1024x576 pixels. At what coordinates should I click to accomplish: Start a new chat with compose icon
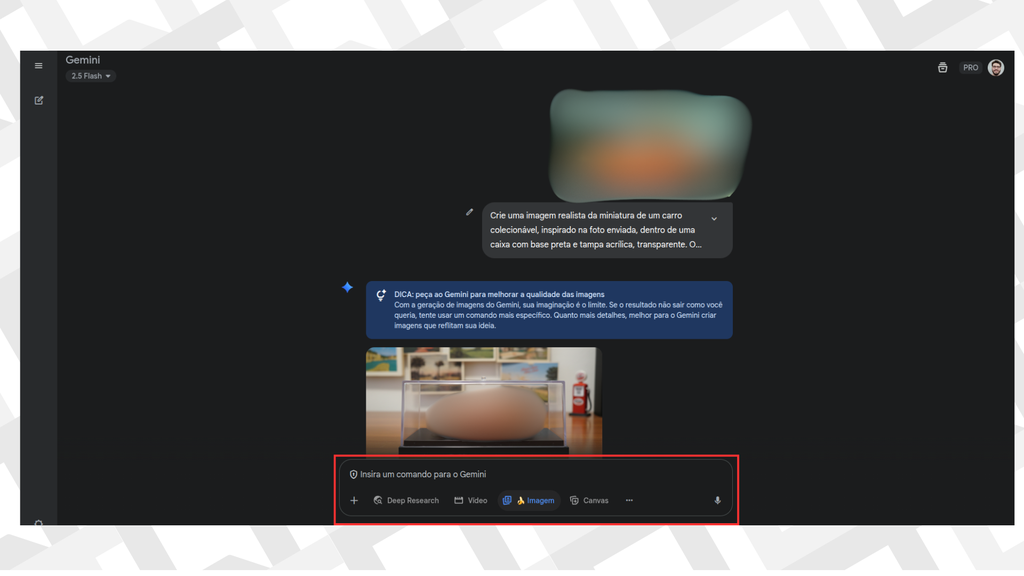click(x=39, y=100)
